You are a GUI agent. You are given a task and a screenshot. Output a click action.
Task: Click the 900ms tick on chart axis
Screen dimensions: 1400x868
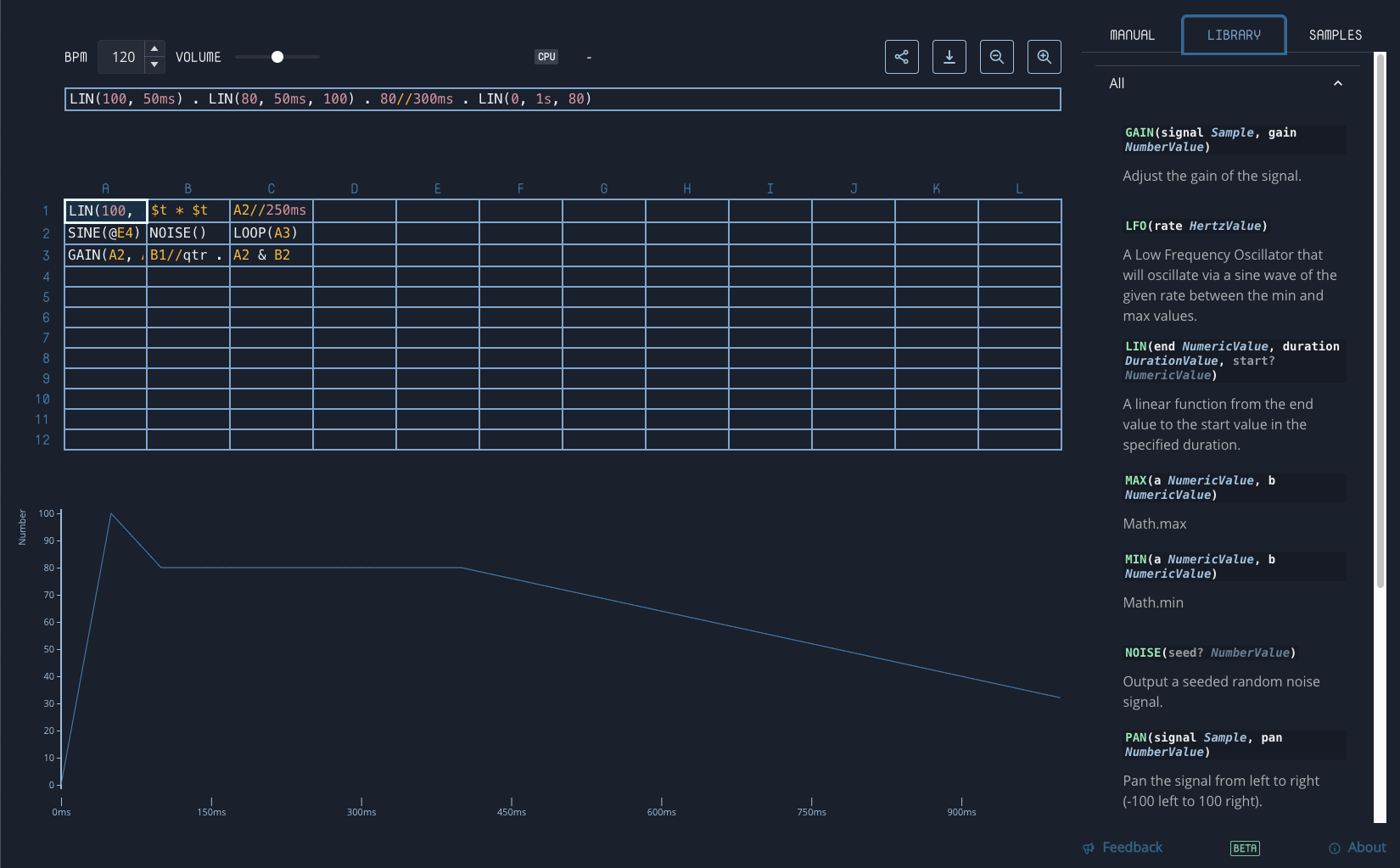coord(961,812)
